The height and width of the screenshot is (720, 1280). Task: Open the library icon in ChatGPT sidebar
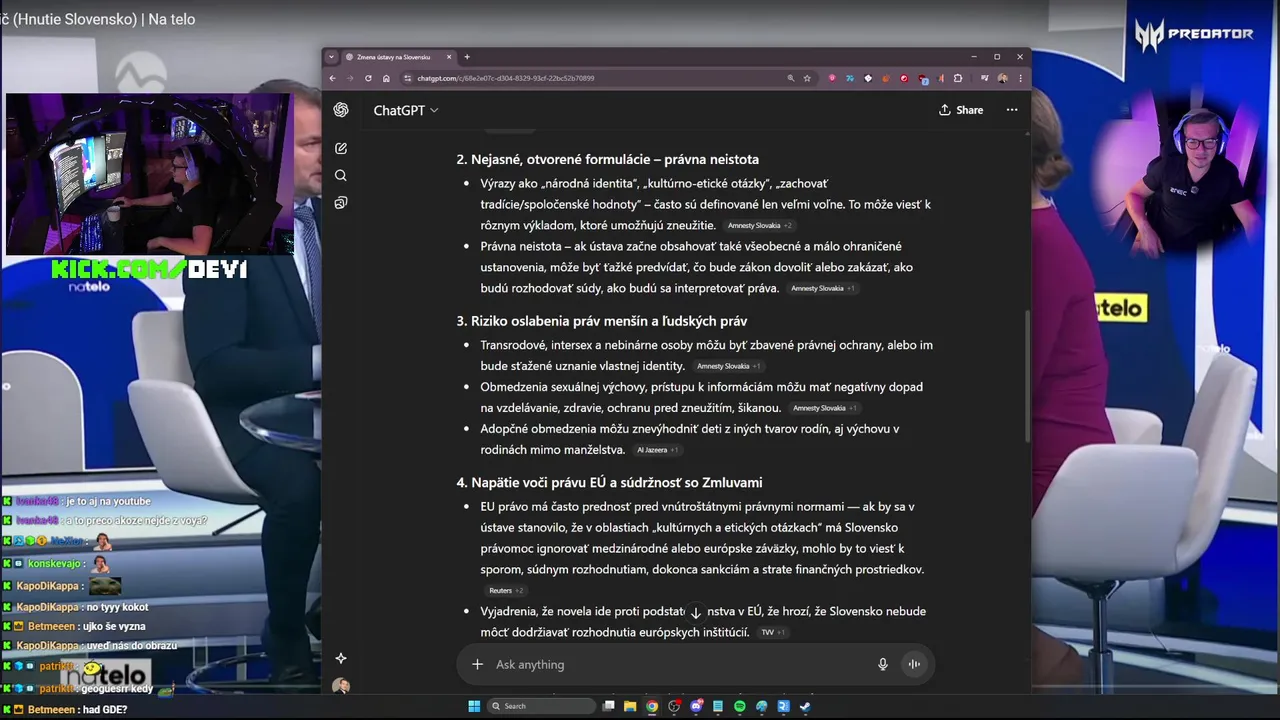tap(341, 202)
